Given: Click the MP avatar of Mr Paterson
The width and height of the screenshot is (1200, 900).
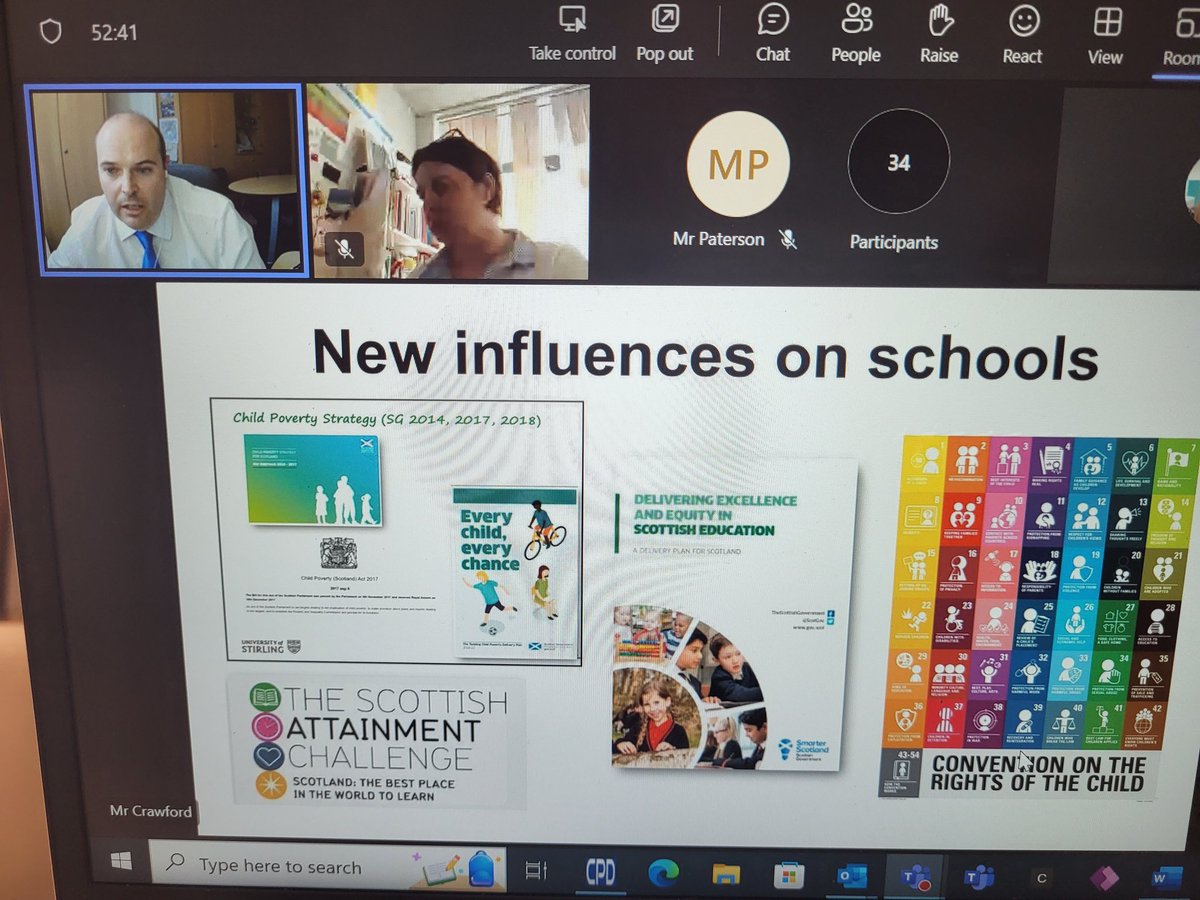Looking at the screenshot, I should [738, 163].
